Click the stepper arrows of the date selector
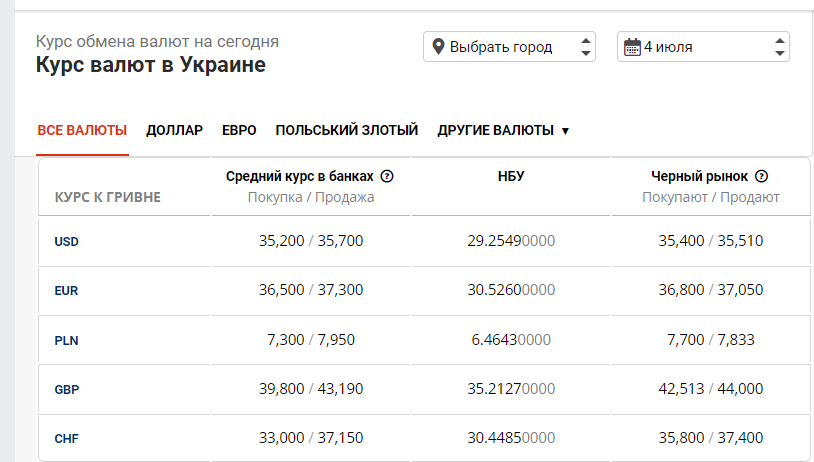Image resolution: width=814 pixels, height=462 pixels. (780, 47)
